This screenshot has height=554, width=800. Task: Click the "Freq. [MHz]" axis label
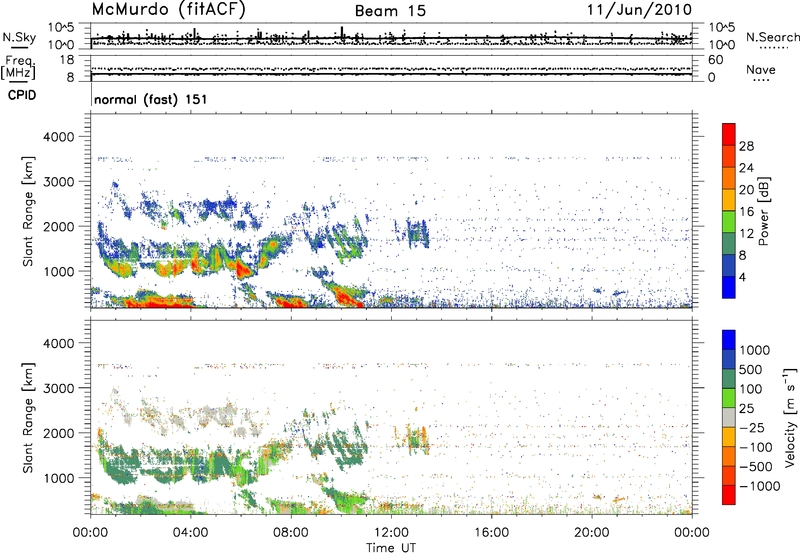pyautogui.click(x=18, y=67)
